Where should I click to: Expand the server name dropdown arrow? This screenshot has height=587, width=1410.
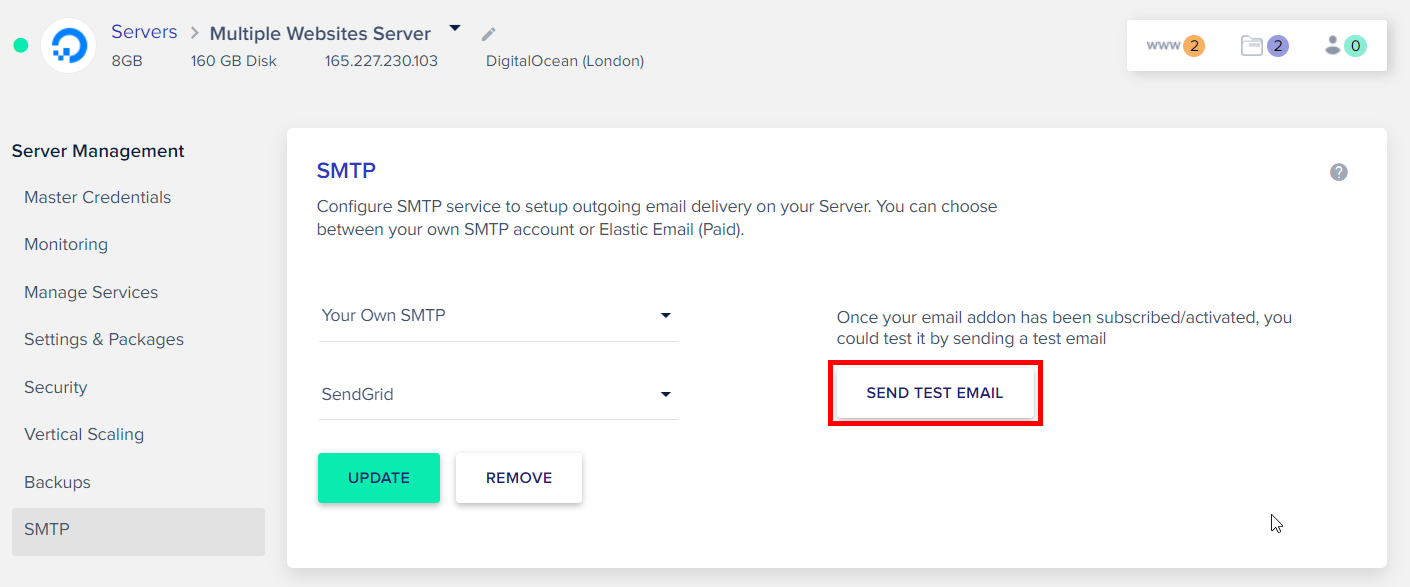(x=455, y=28)
